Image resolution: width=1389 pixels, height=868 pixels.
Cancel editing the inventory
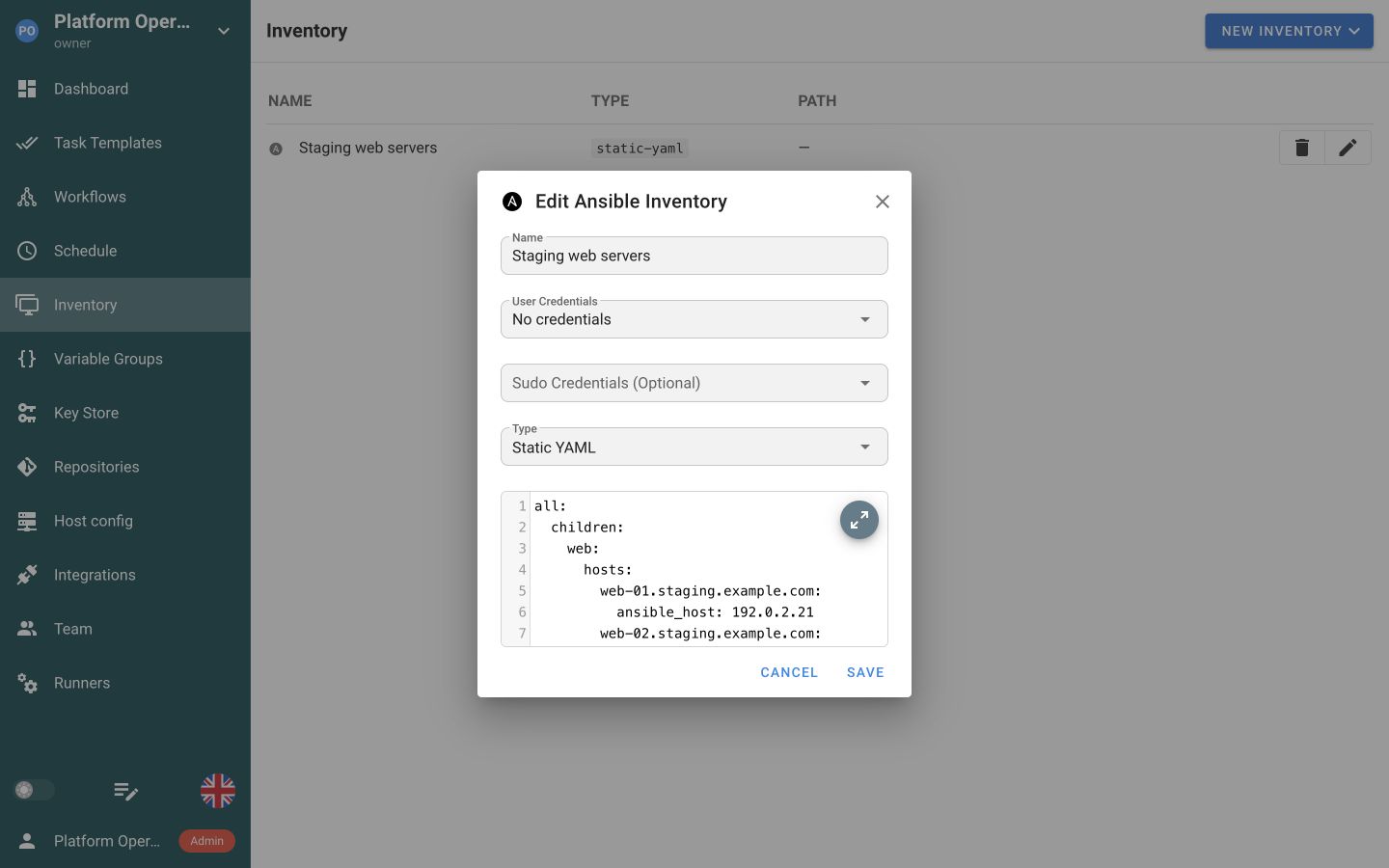pyautogui.click(x=789, y=672)
